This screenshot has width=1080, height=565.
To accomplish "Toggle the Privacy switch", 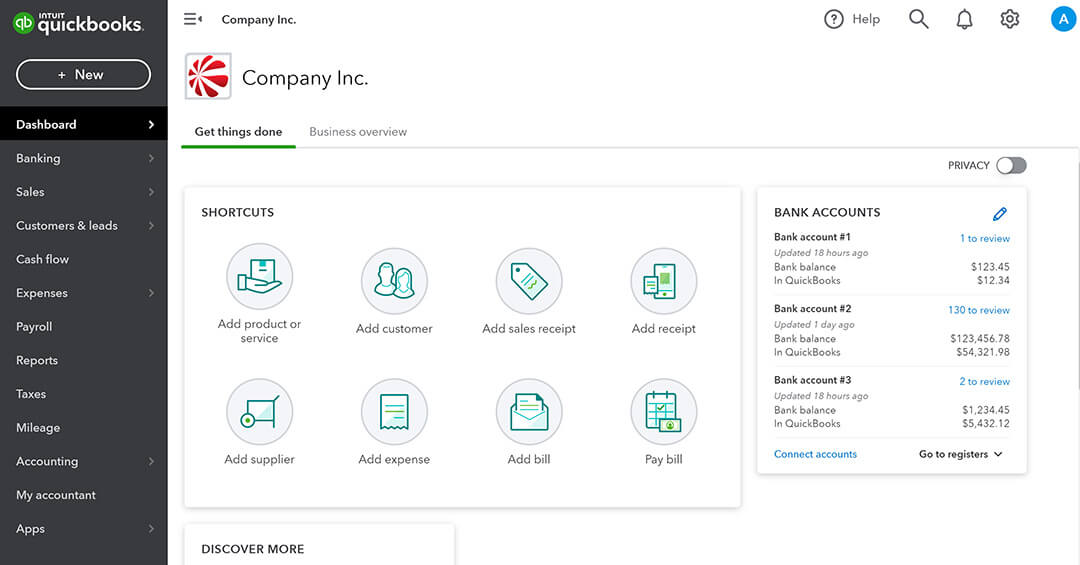I will (x=1011, y=166).
